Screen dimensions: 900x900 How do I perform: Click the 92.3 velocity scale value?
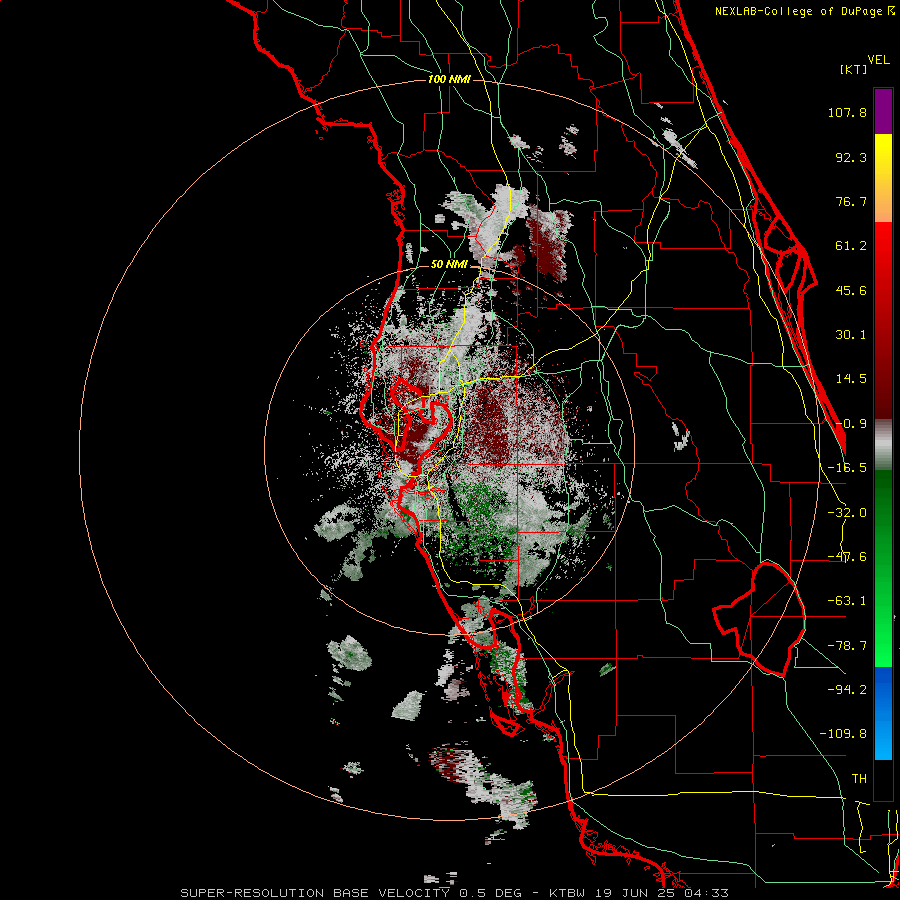coord(851,157)
